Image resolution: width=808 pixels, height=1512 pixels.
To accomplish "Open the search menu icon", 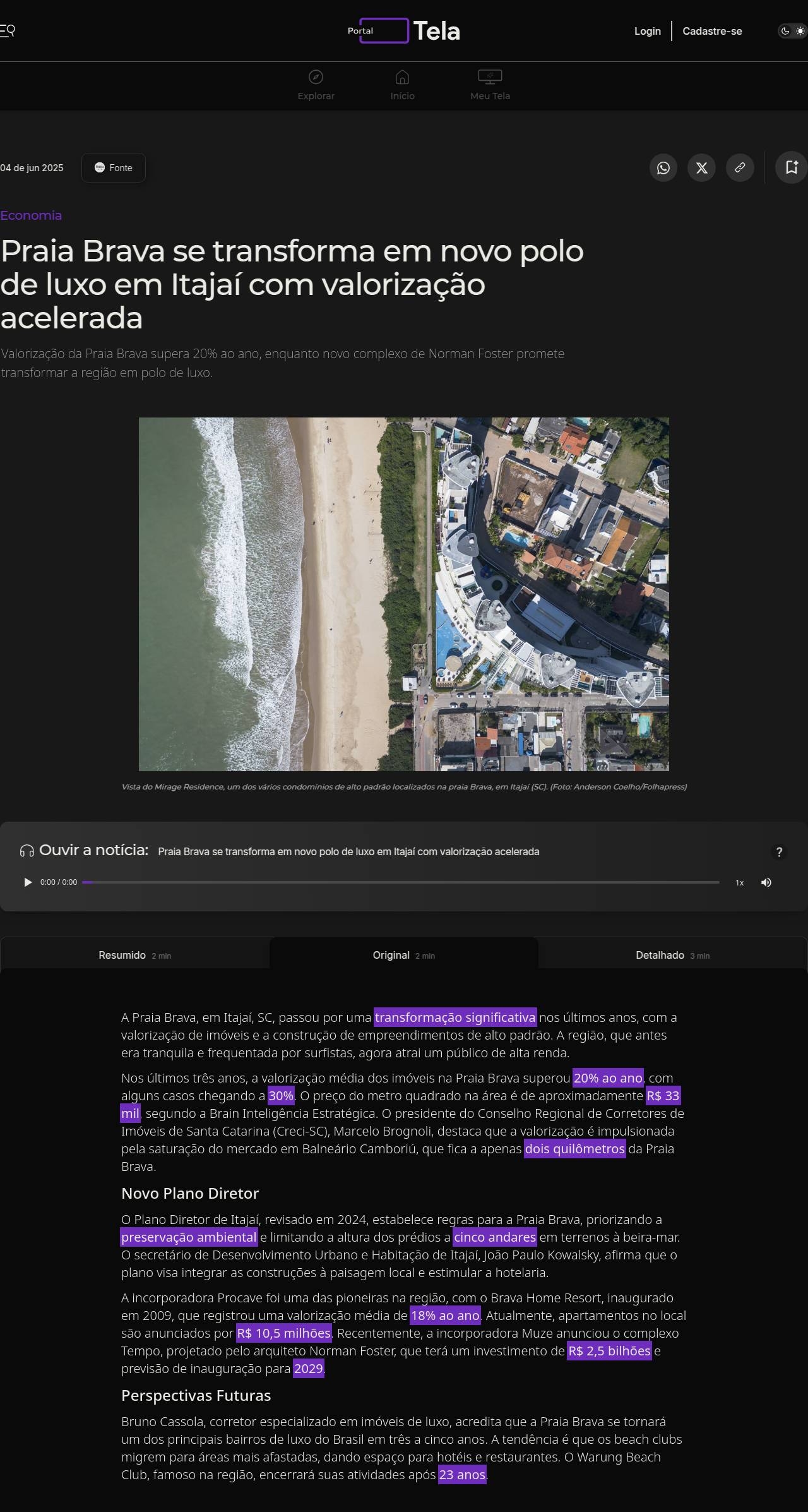I will [x=8, y=30].
